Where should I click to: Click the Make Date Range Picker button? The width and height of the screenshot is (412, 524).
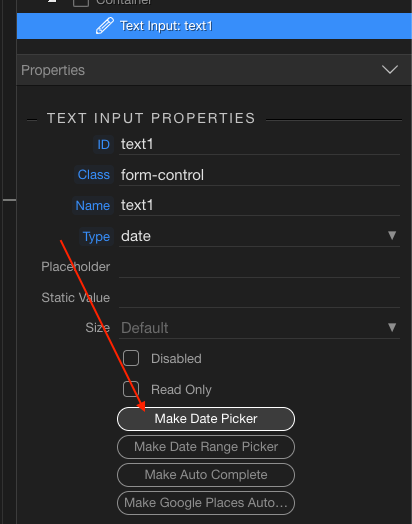click(206, 447)
